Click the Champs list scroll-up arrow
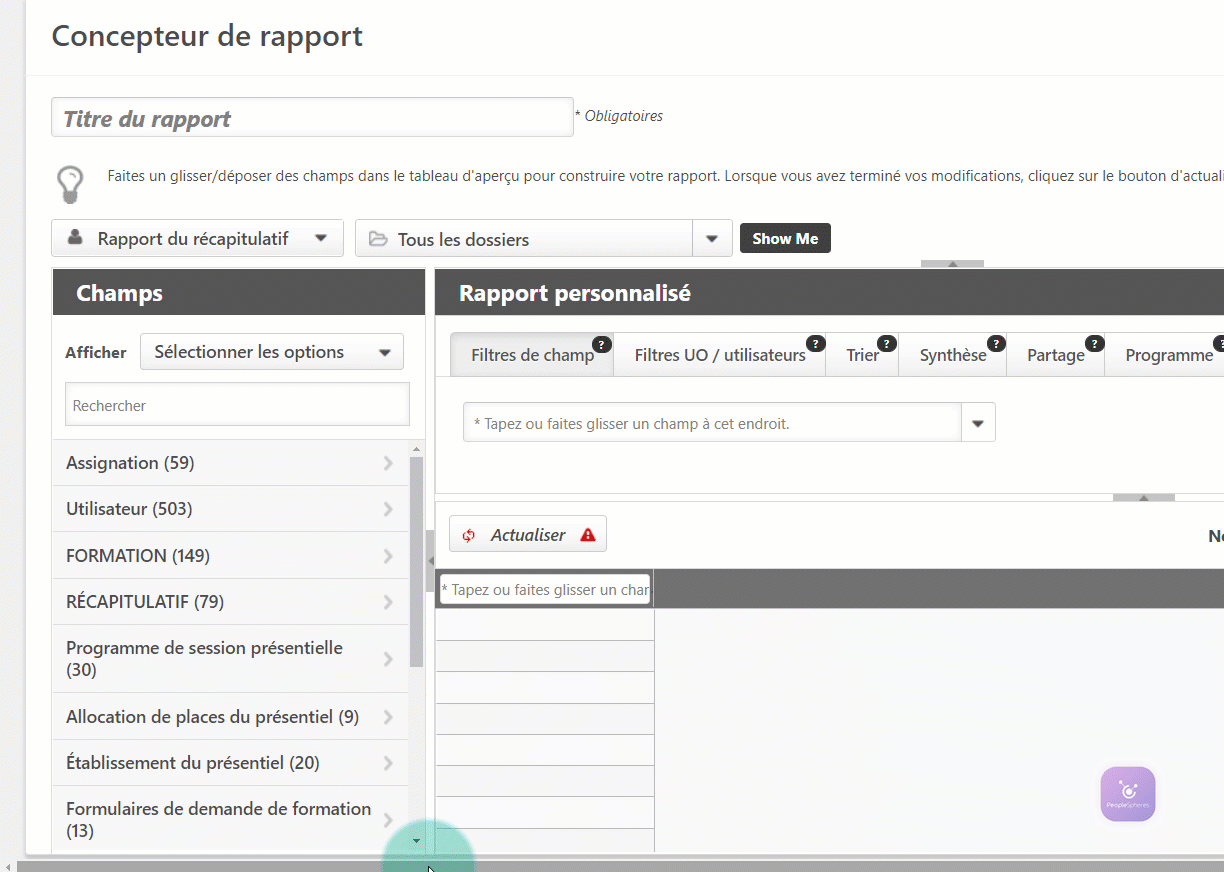 pyautogui.click(x=417, y=449)
